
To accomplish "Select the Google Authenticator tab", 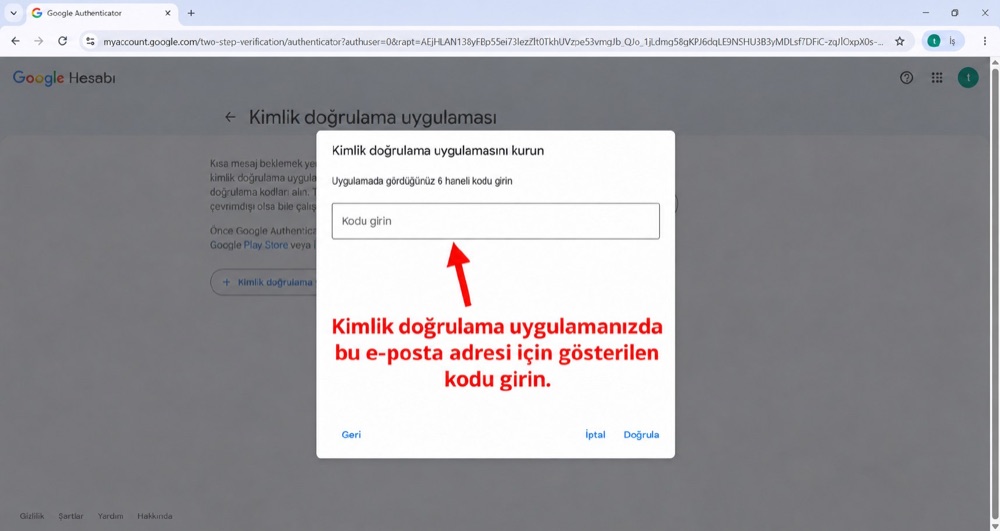I will coord(102,13).
